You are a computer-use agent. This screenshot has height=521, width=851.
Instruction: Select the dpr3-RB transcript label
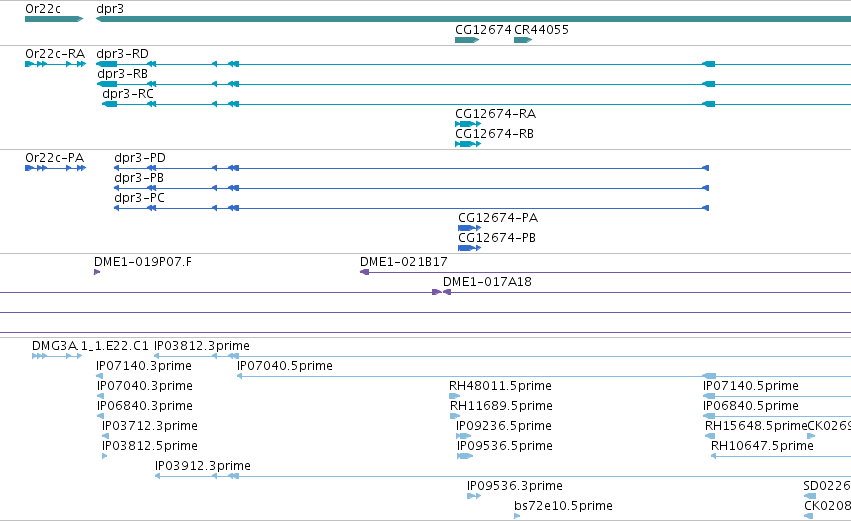pos(122,74)
